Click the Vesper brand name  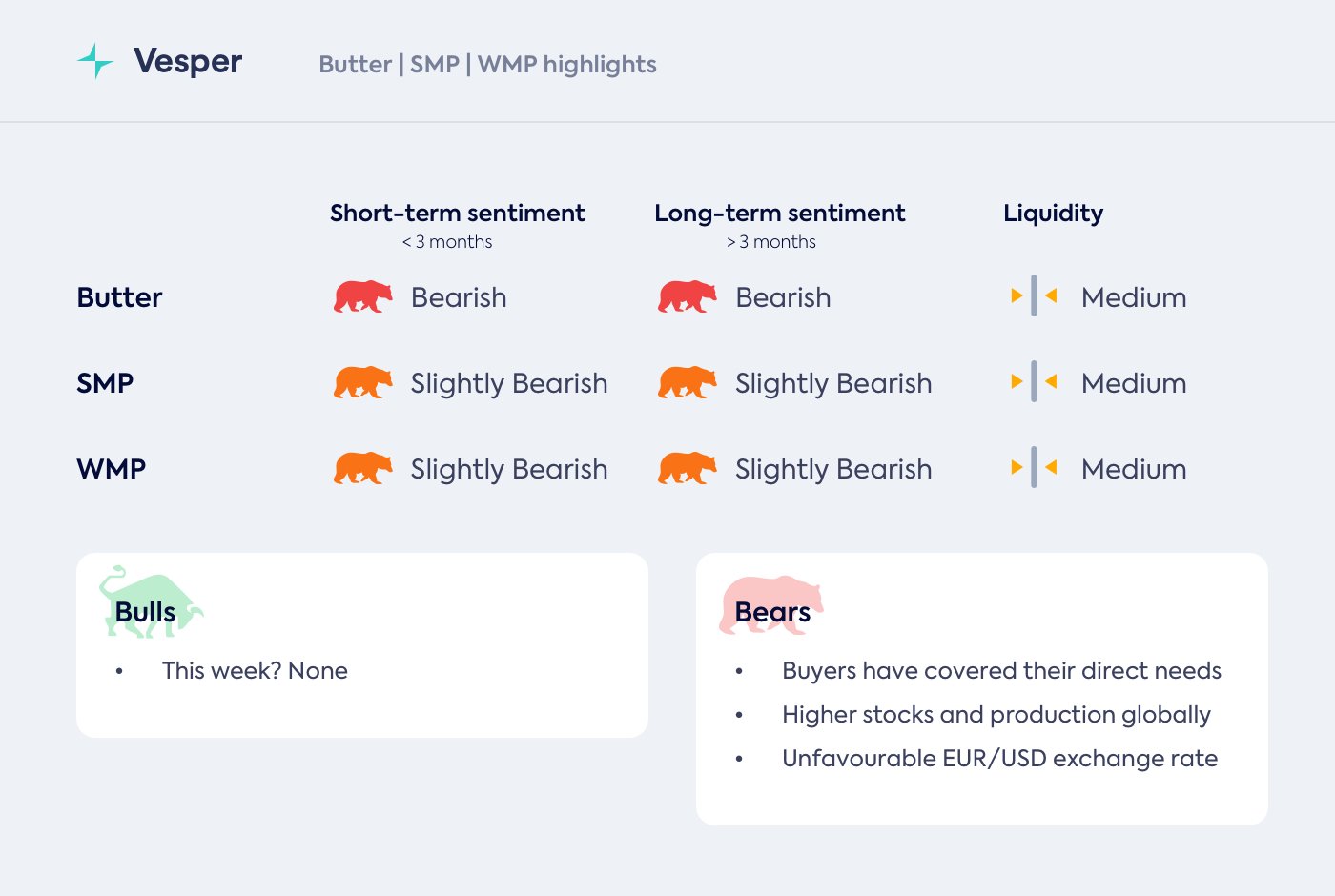pyautogui.click(x=188, y=62)
